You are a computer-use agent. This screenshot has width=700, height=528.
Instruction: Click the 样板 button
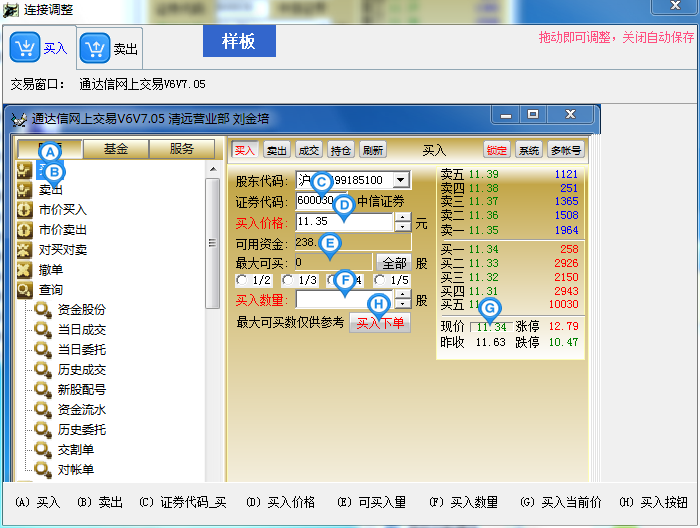coord(239,41)
